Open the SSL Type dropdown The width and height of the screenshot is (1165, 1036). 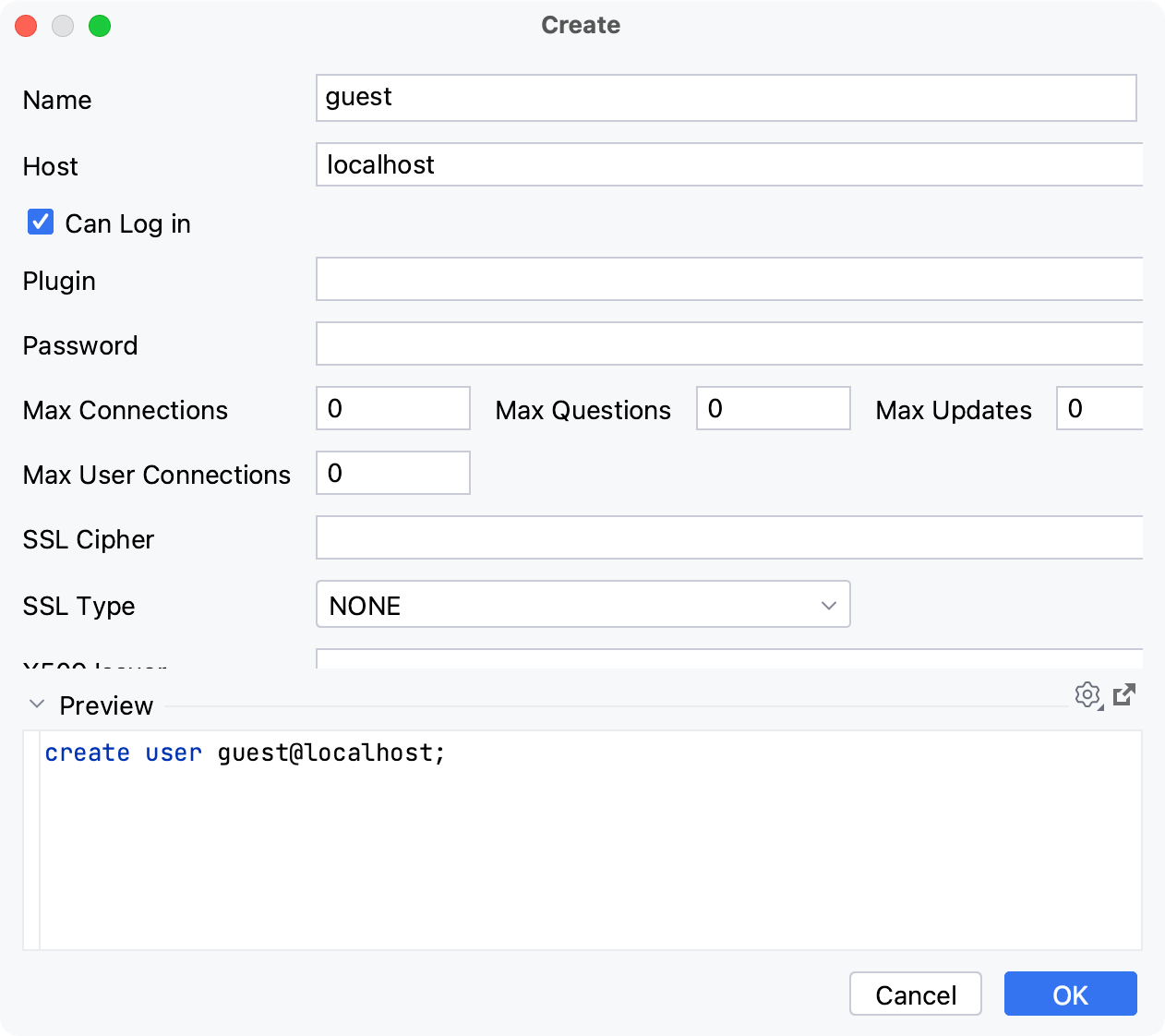pos(828,604)
